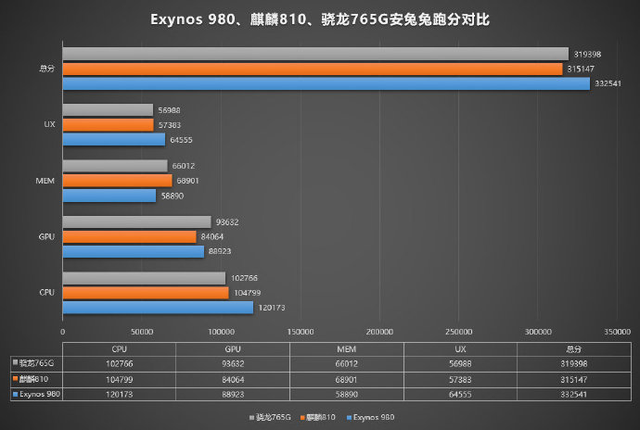
Task: Select the blue 总分 bar labeled 332541
Action: coord(326,84)
